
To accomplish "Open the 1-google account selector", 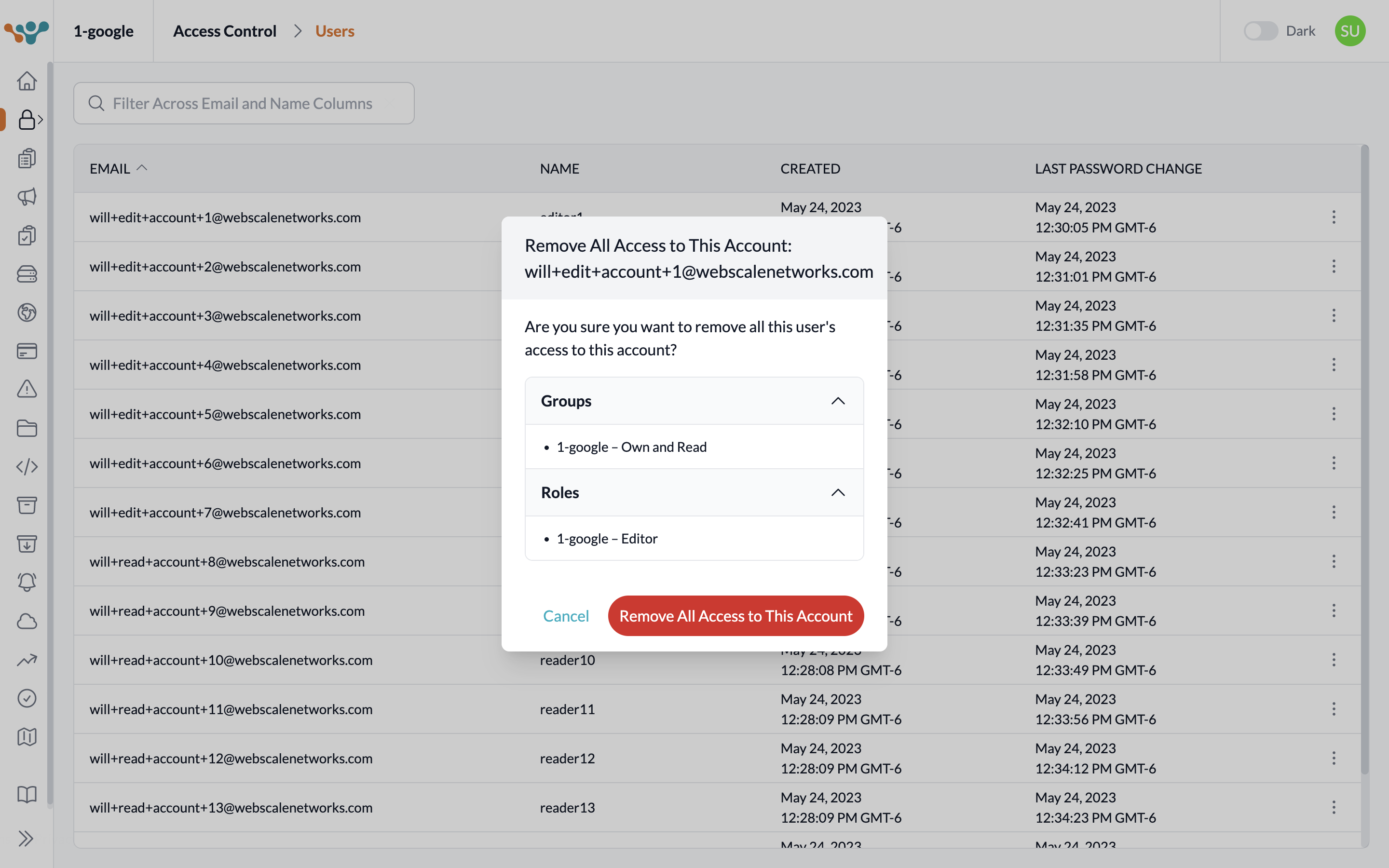I will [x=103, y=31].
